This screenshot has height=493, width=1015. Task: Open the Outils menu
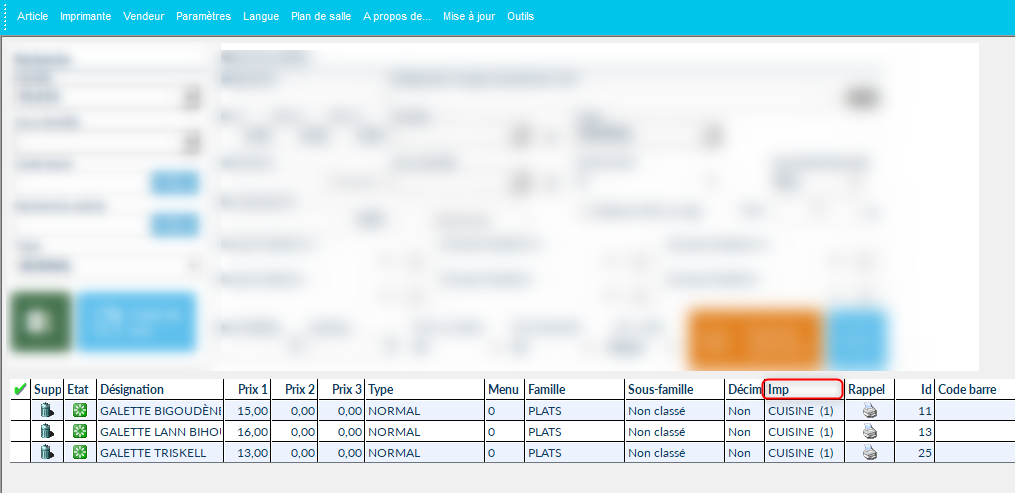pos(521,17)
